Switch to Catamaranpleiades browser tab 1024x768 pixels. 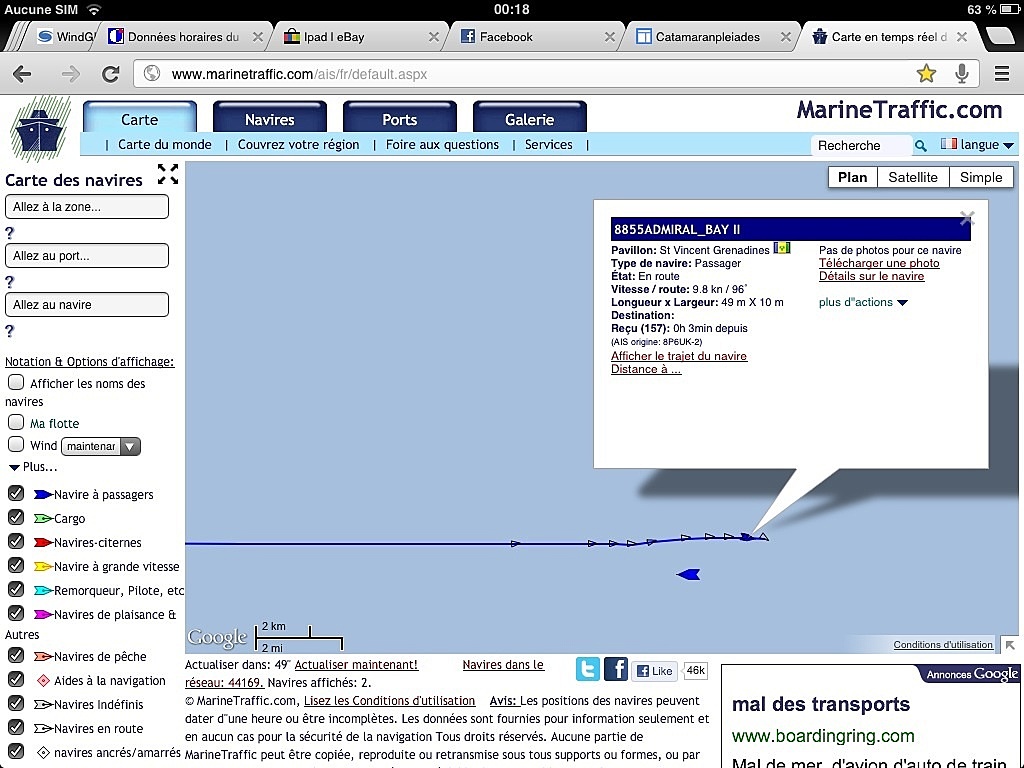point(709,37)
